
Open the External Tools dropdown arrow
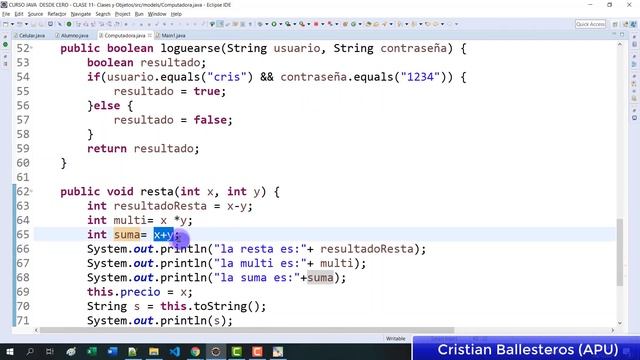(x=309, y=24)
